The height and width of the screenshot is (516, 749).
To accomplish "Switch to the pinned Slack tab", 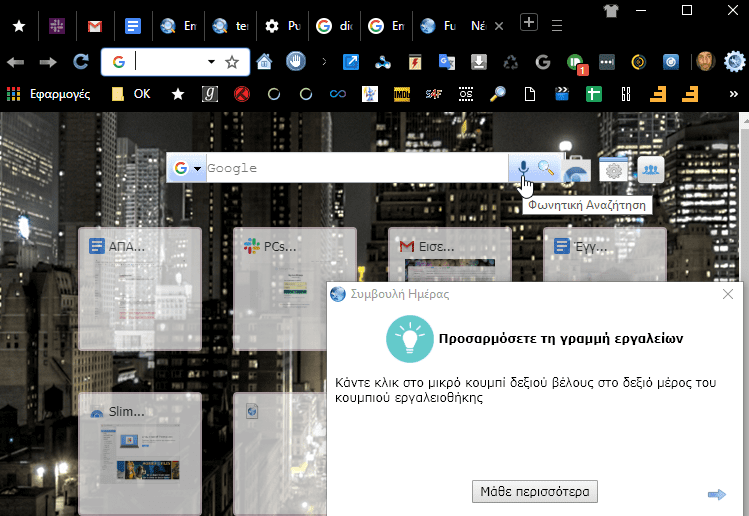I will point(57,26).
